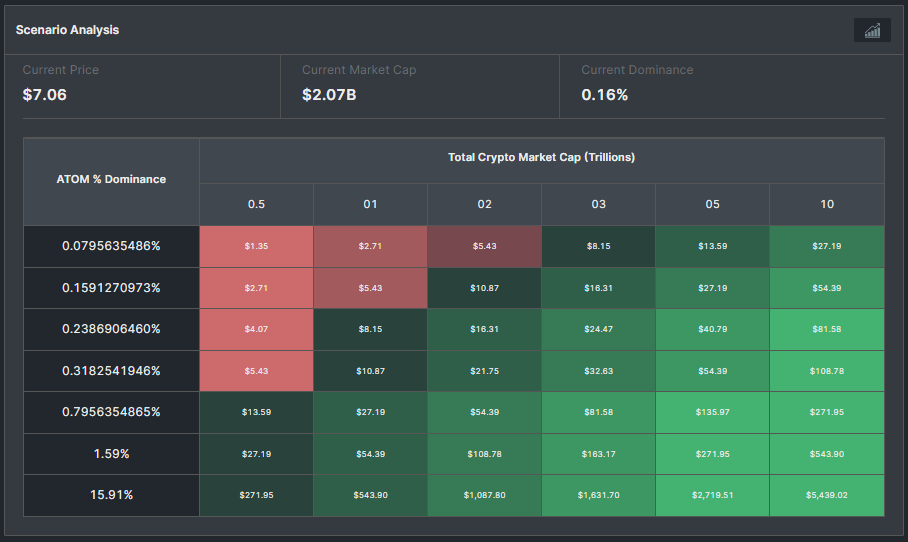Click the Current Price value $7.06
The height and width of the screenshot is (542, 908).
click(45, 95)
